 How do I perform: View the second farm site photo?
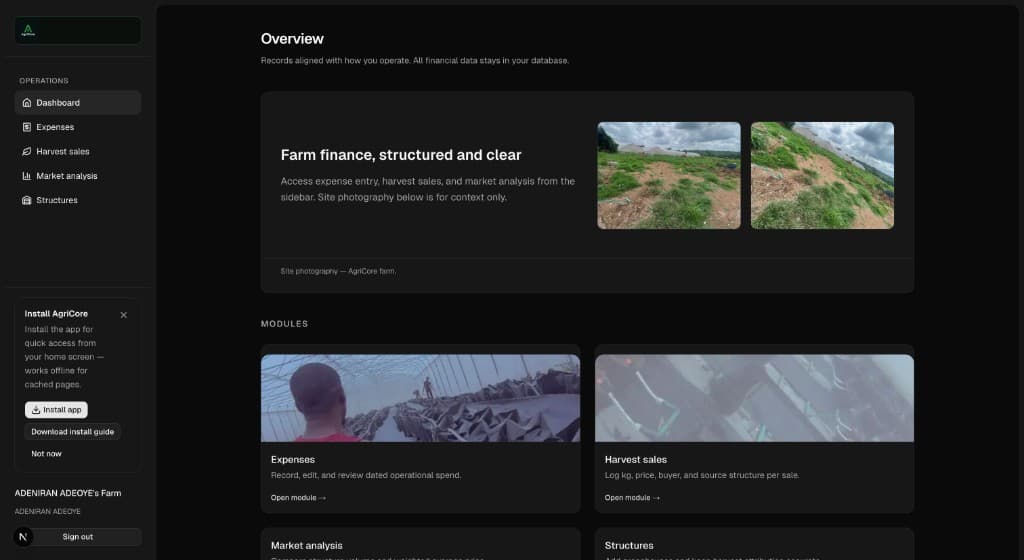click(x=822, y=175)
